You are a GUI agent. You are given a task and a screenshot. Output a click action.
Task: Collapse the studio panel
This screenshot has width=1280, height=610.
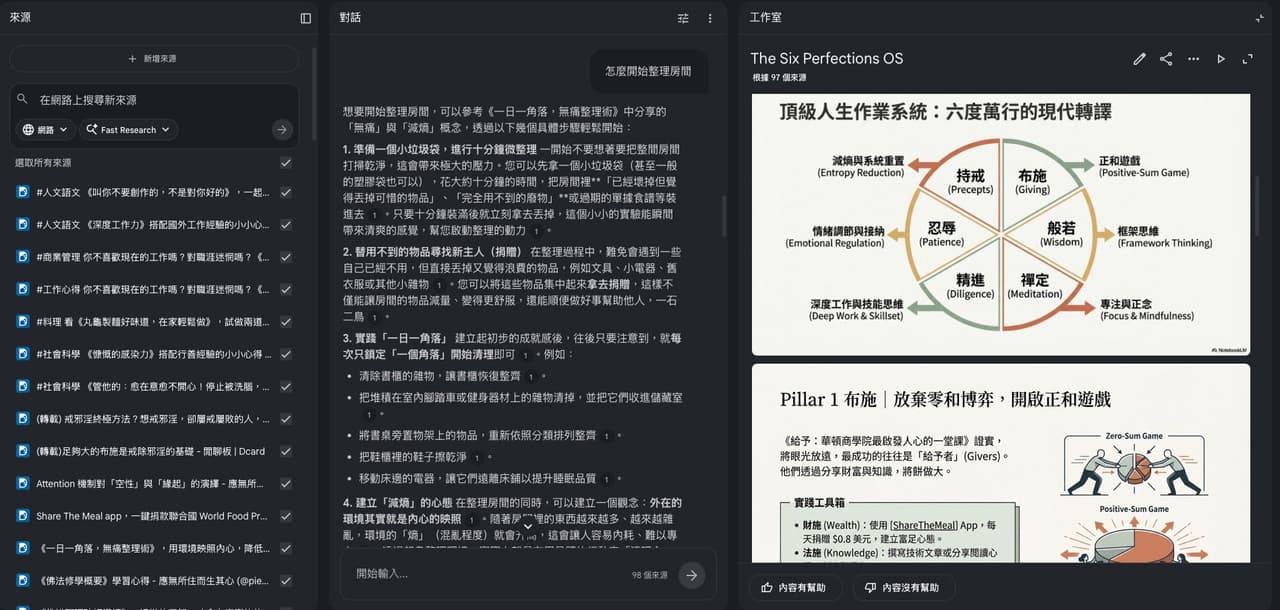coord(1260,18)
